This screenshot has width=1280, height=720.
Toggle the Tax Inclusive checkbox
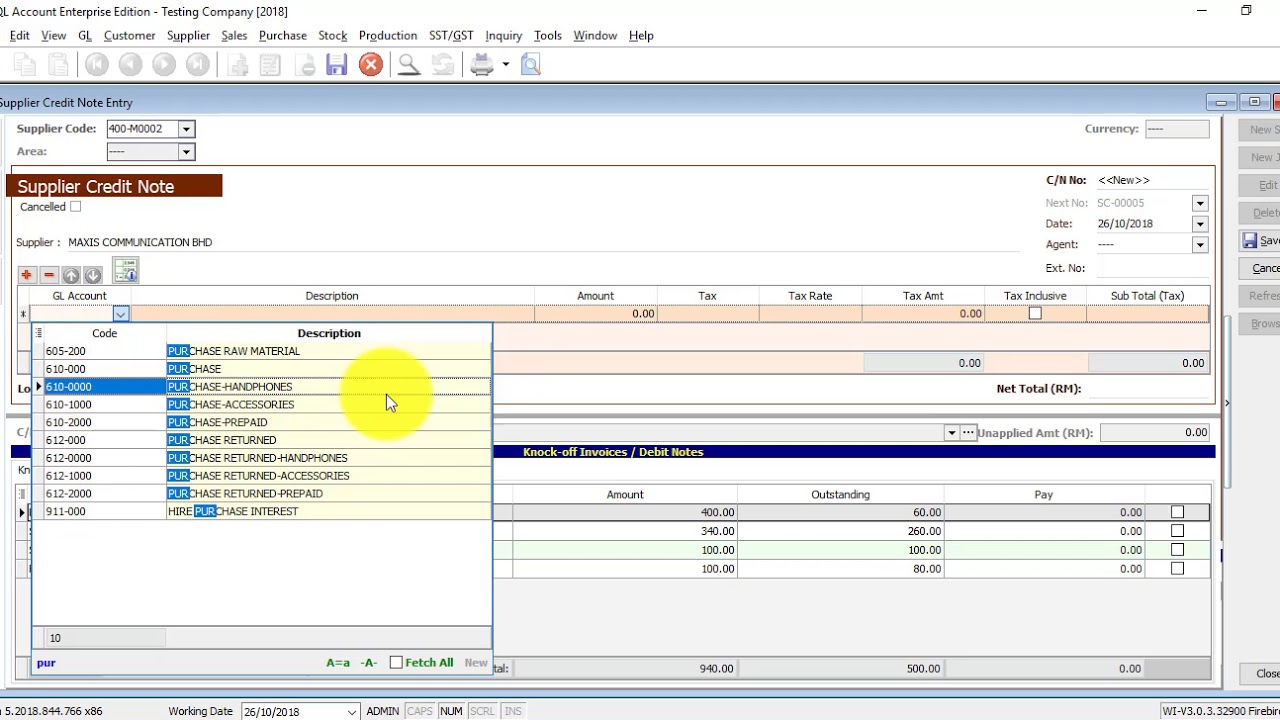(1035, 314)
